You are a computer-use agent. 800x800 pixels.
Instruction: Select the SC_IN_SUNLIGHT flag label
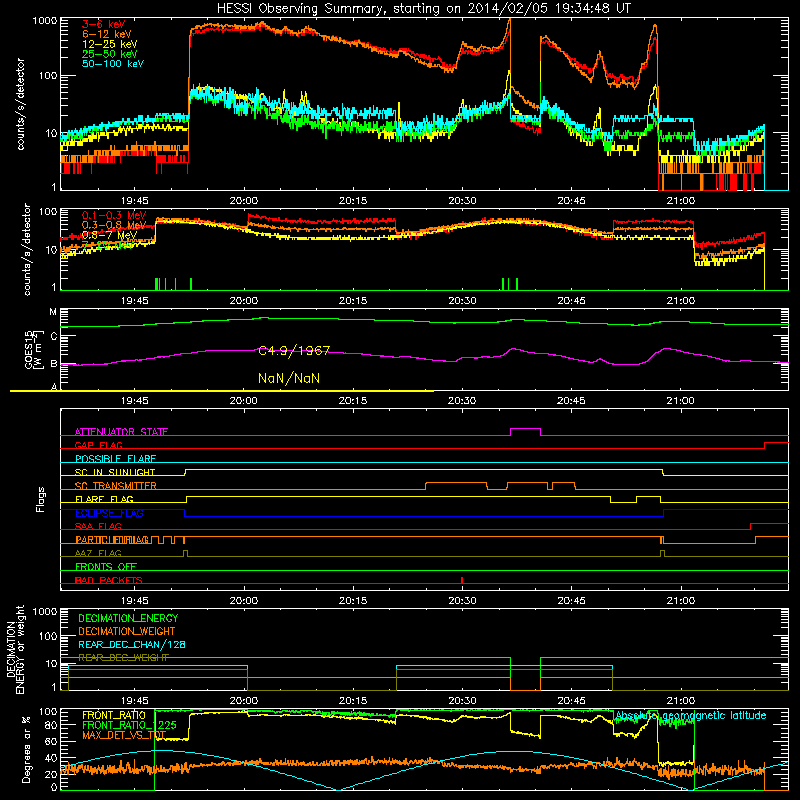pyautogui.click(x=115, y=472)
